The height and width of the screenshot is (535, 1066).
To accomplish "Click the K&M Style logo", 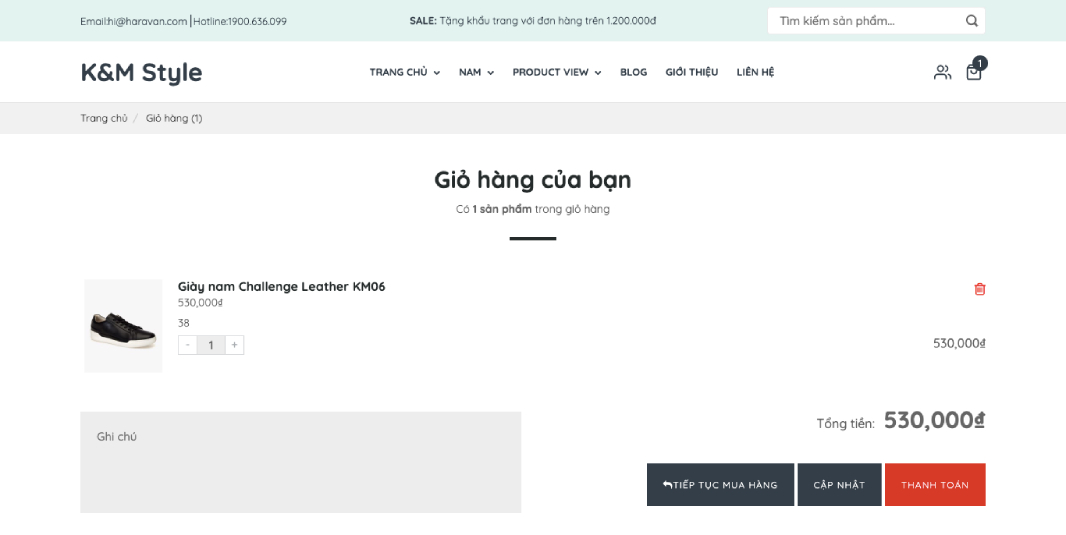I will tap(141, 72).
